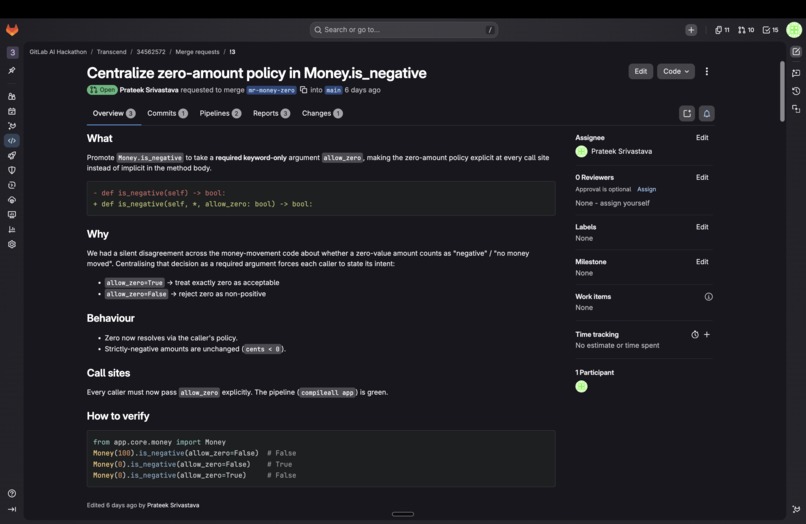Edit the Milestone field
The width and height of the screenshot is (806, 524).
tap(702, 262)
